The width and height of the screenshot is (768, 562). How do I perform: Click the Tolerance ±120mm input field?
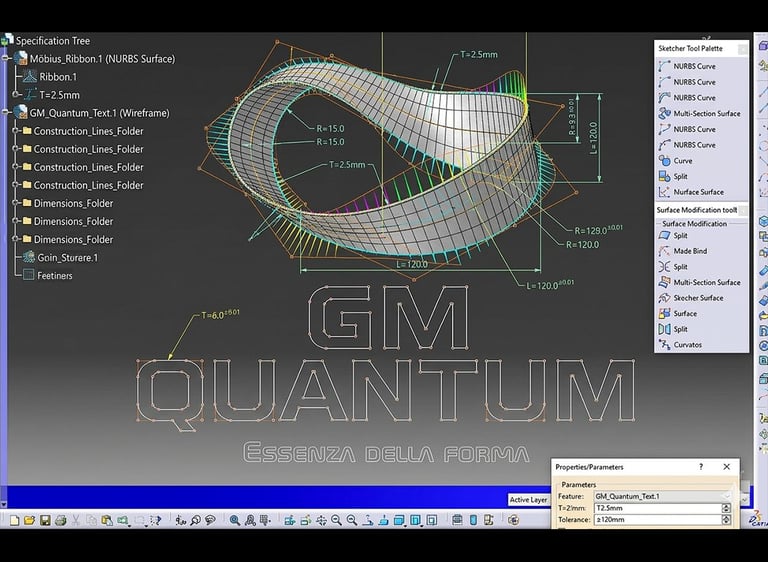[x=658, y=519]
